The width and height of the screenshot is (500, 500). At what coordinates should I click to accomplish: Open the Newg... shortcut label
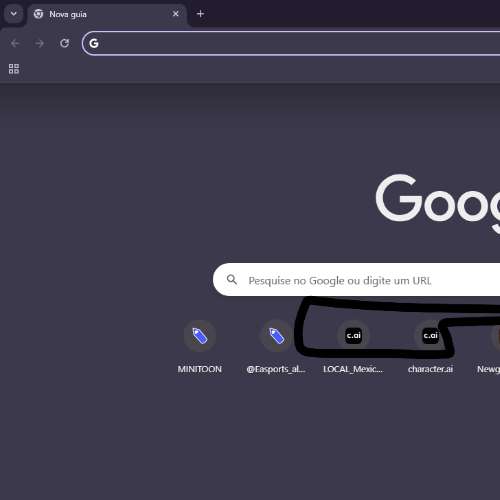(x=488, y=369)
